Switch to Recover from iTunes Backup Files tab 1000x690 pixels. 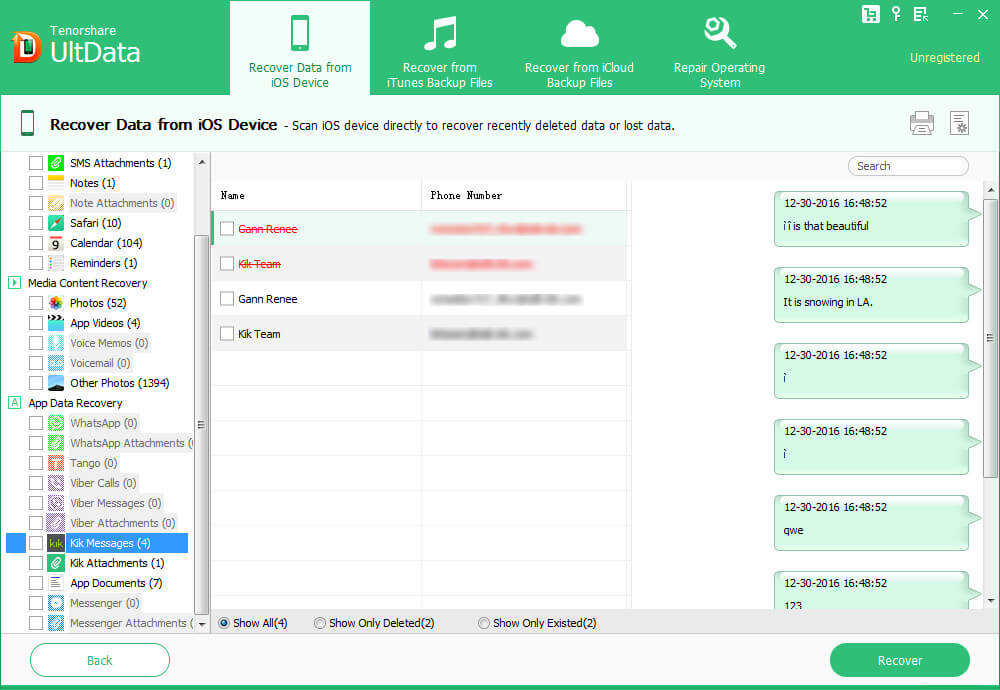tap(439, 48)
